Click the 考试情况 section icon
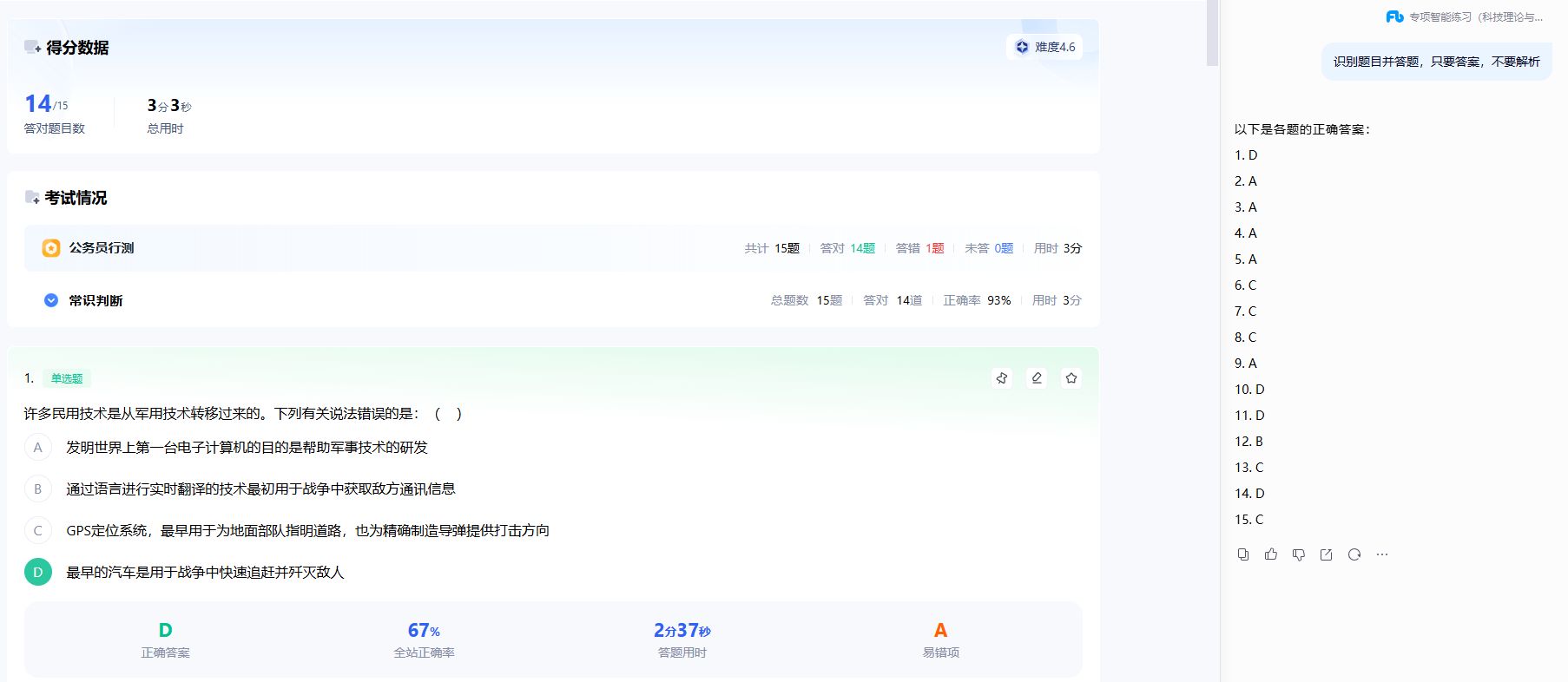 click(x=32, y=198)
